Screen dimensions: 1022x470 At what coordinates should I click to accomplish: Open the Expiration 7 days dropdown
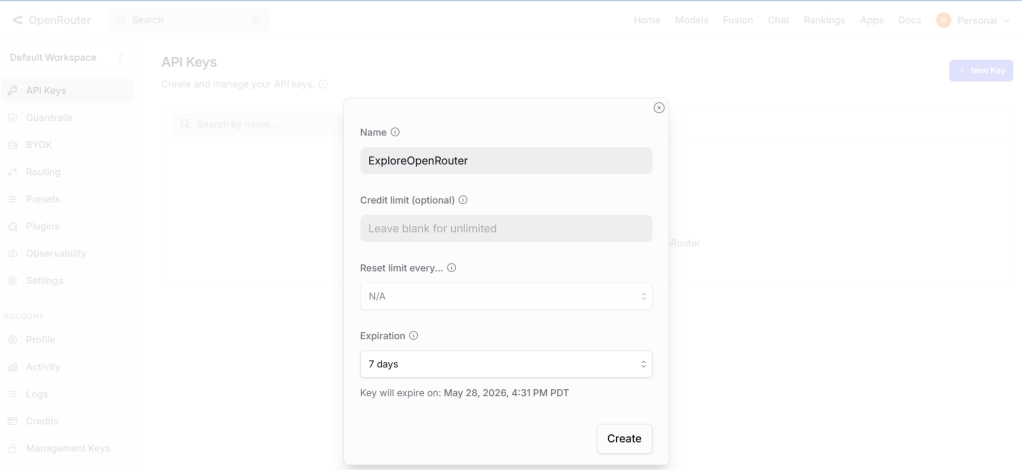tap(506, 364)
